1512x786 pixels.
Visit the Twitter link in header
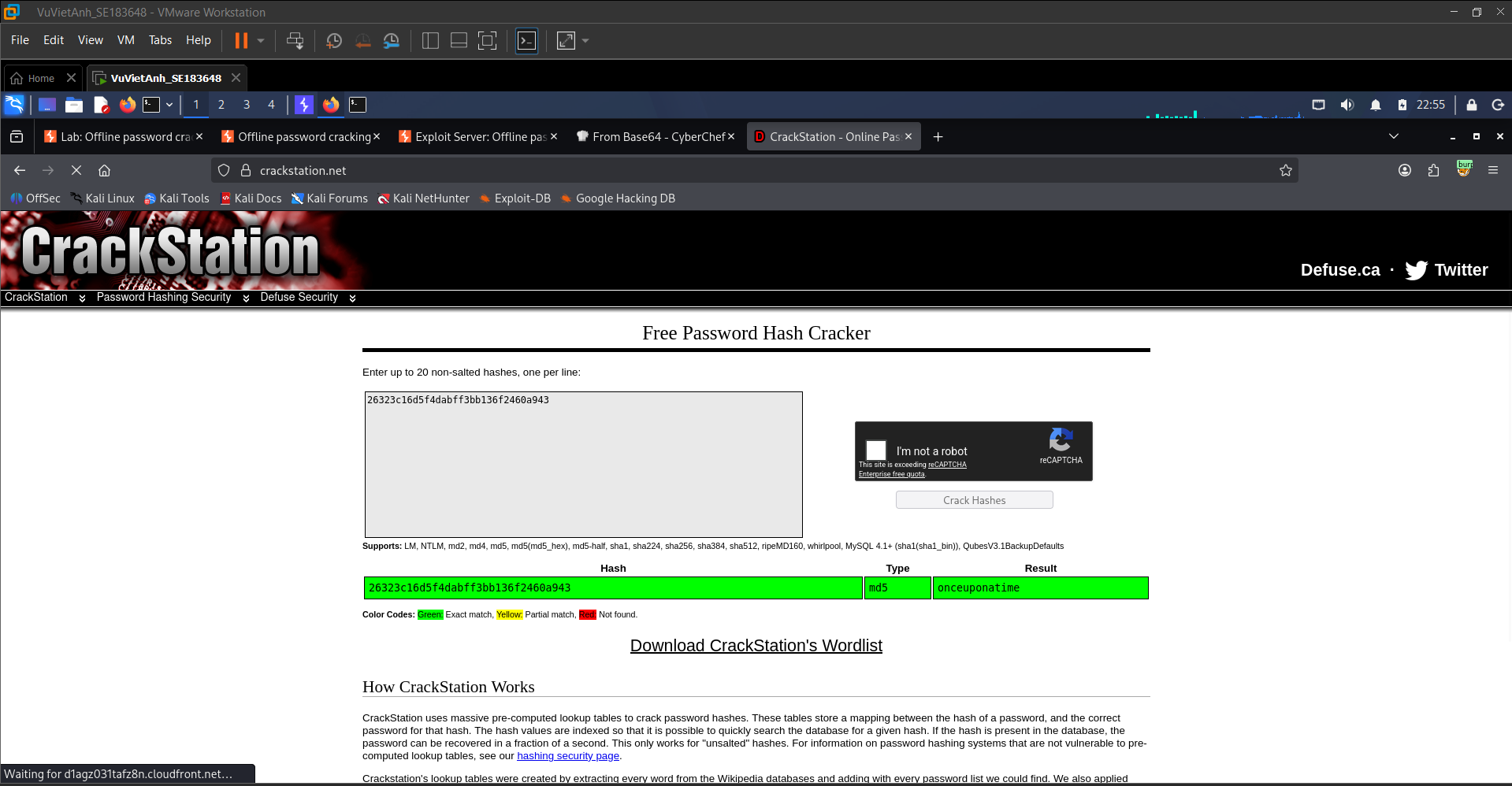[x=1447, y=270]
